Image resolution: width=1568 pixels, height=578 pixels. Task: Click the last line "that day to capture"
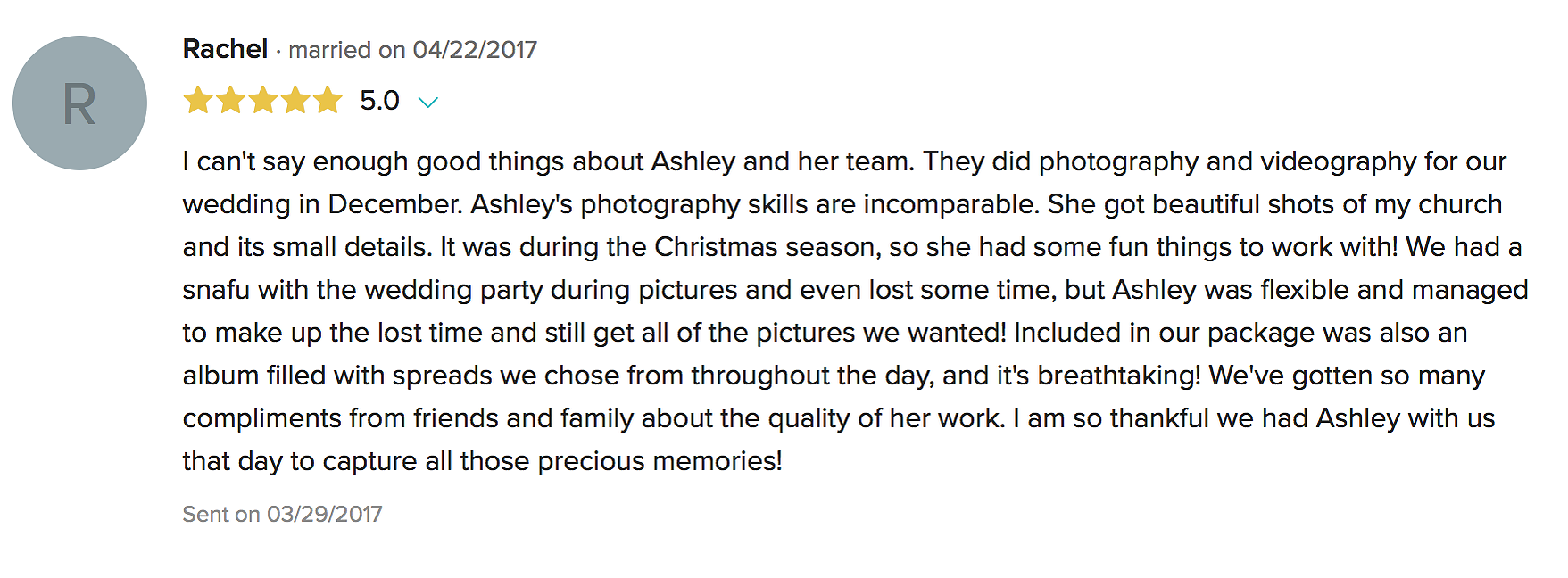click(482, 462)
